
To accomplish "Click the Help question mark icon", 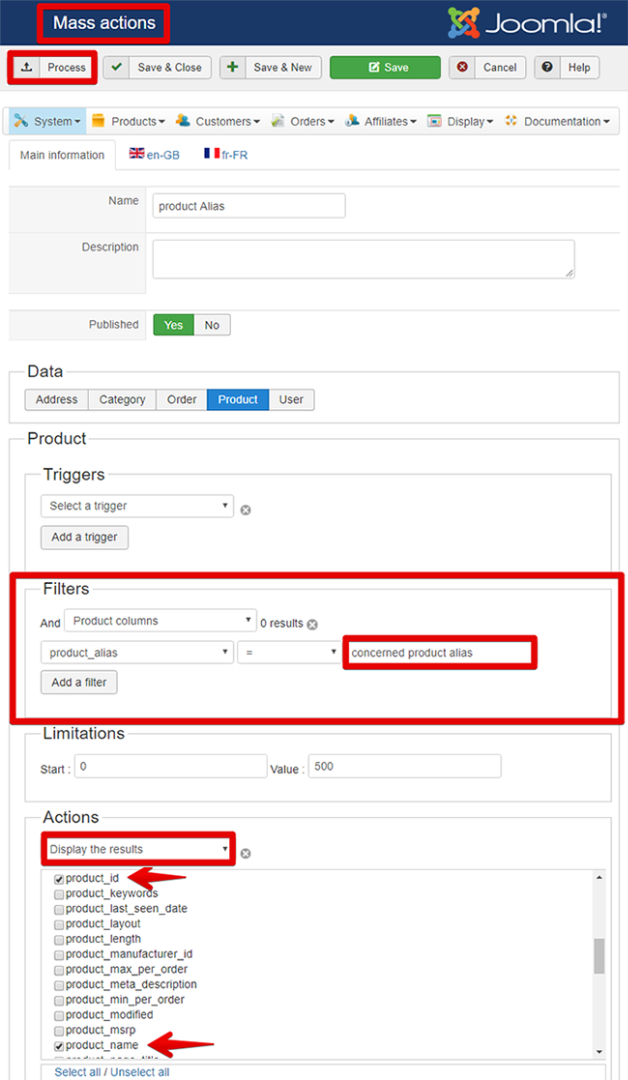I will click(x=547, y=68).
